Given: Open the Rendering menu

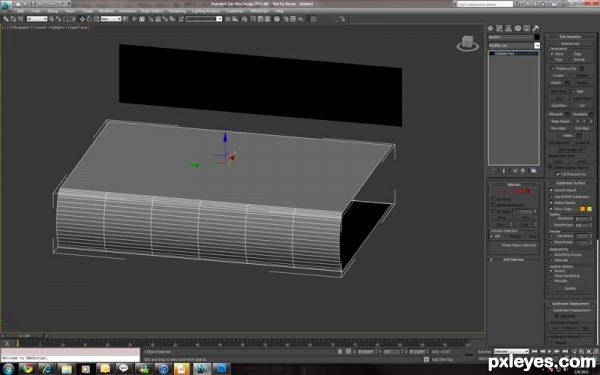Looking at the screenshot, I should (x=177, y=11).
